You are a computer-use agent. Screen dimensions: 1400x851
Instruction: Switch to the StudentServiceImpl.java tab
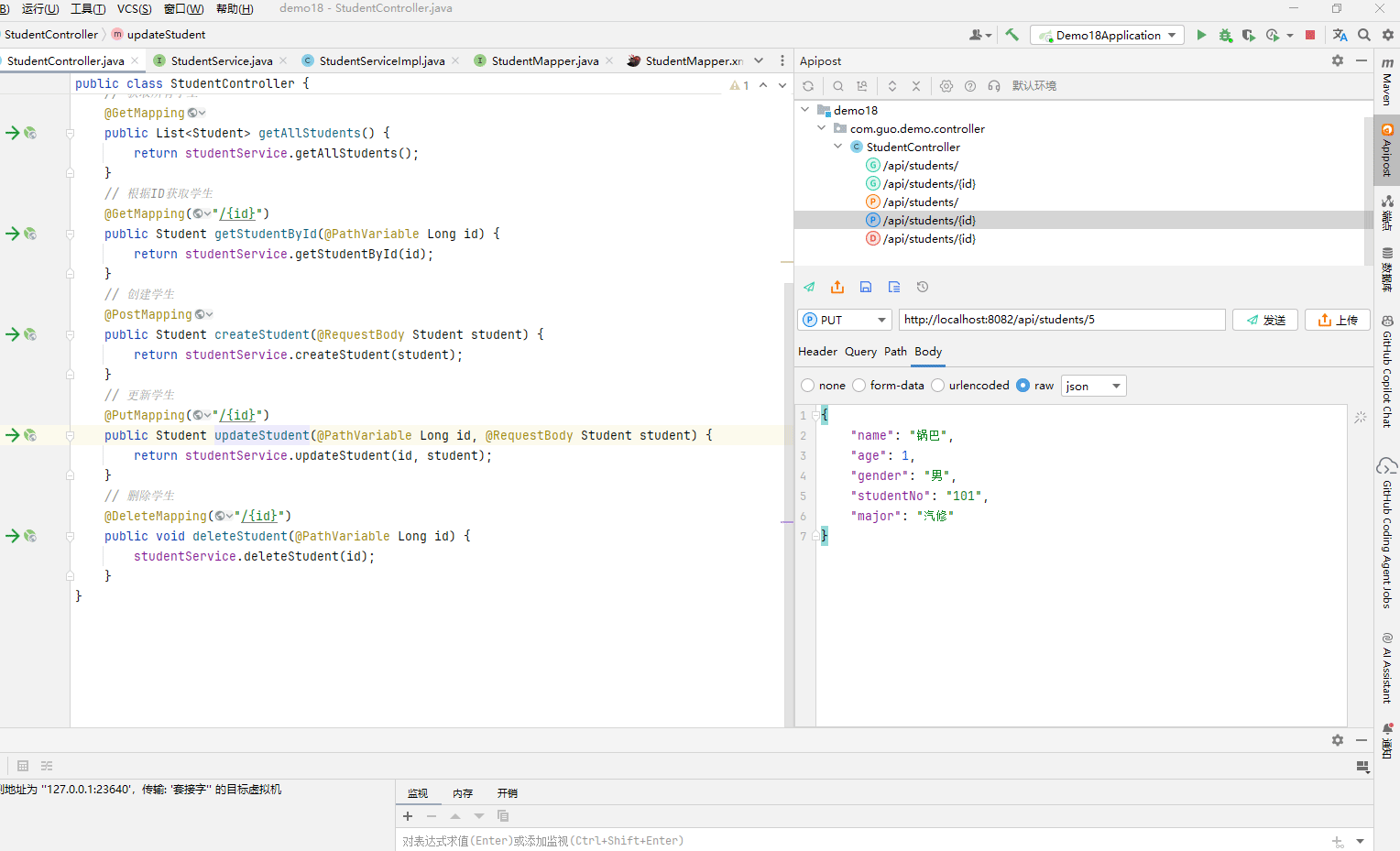381,60
